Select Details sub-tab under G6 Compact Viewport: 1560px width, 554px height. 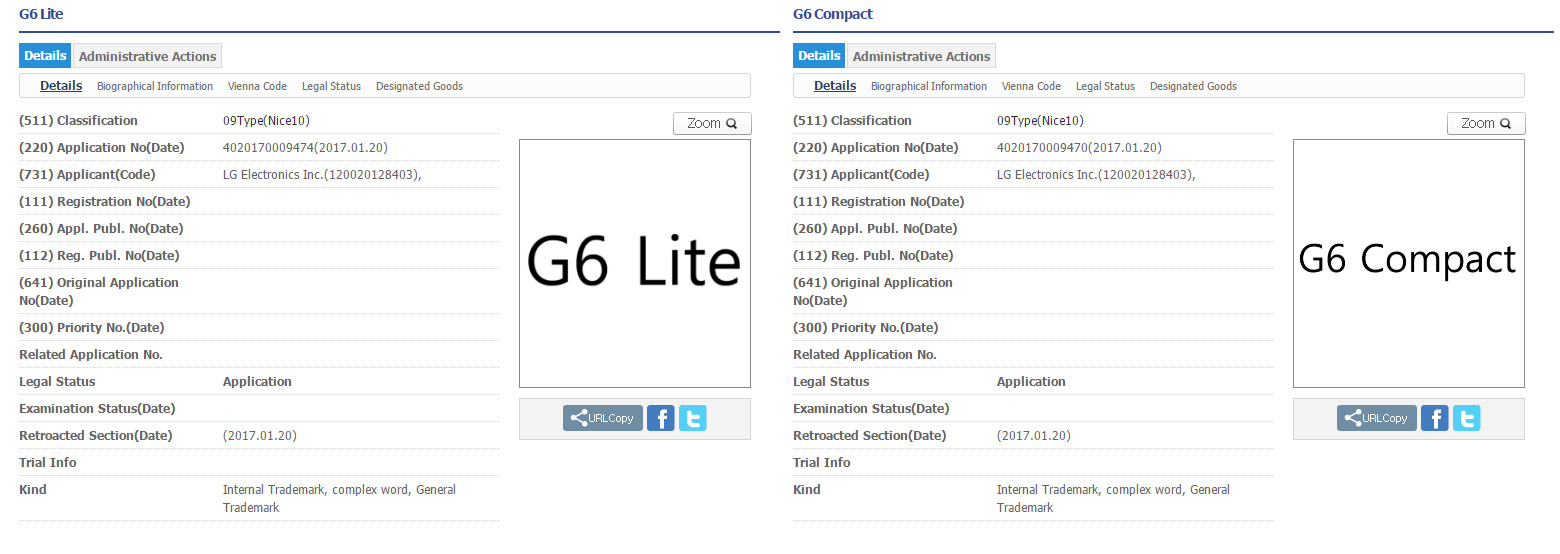835,86
